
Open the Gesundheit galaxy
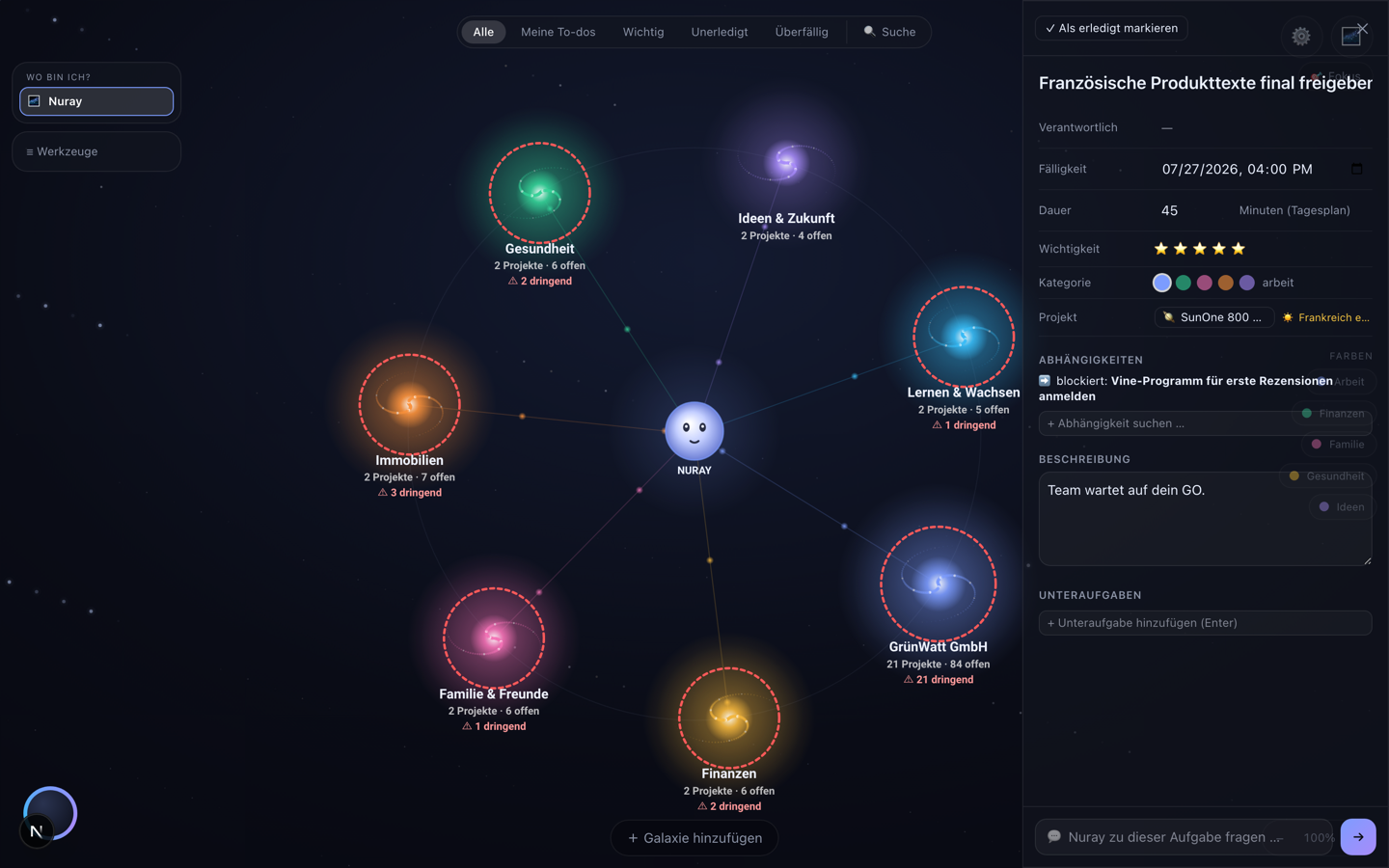tap(539, 193)
